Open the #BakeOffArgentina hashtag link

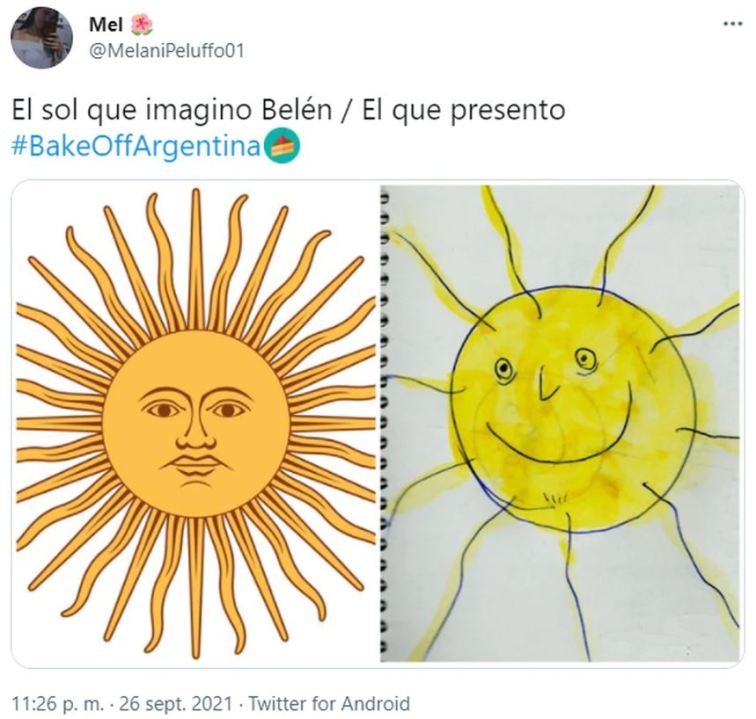tap(136, 147)
